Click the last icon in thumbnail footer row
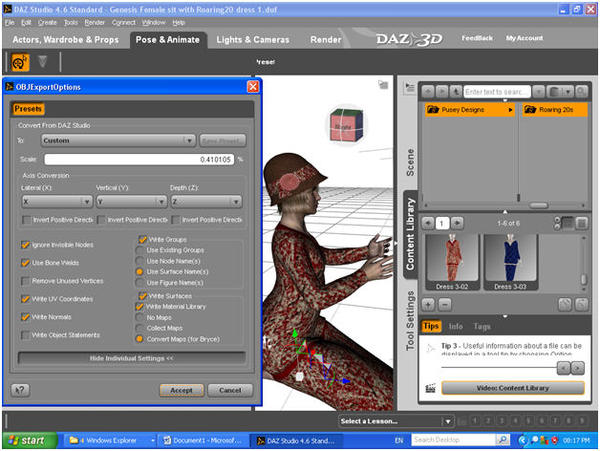600x451 pixels. [x=582, y=305]
